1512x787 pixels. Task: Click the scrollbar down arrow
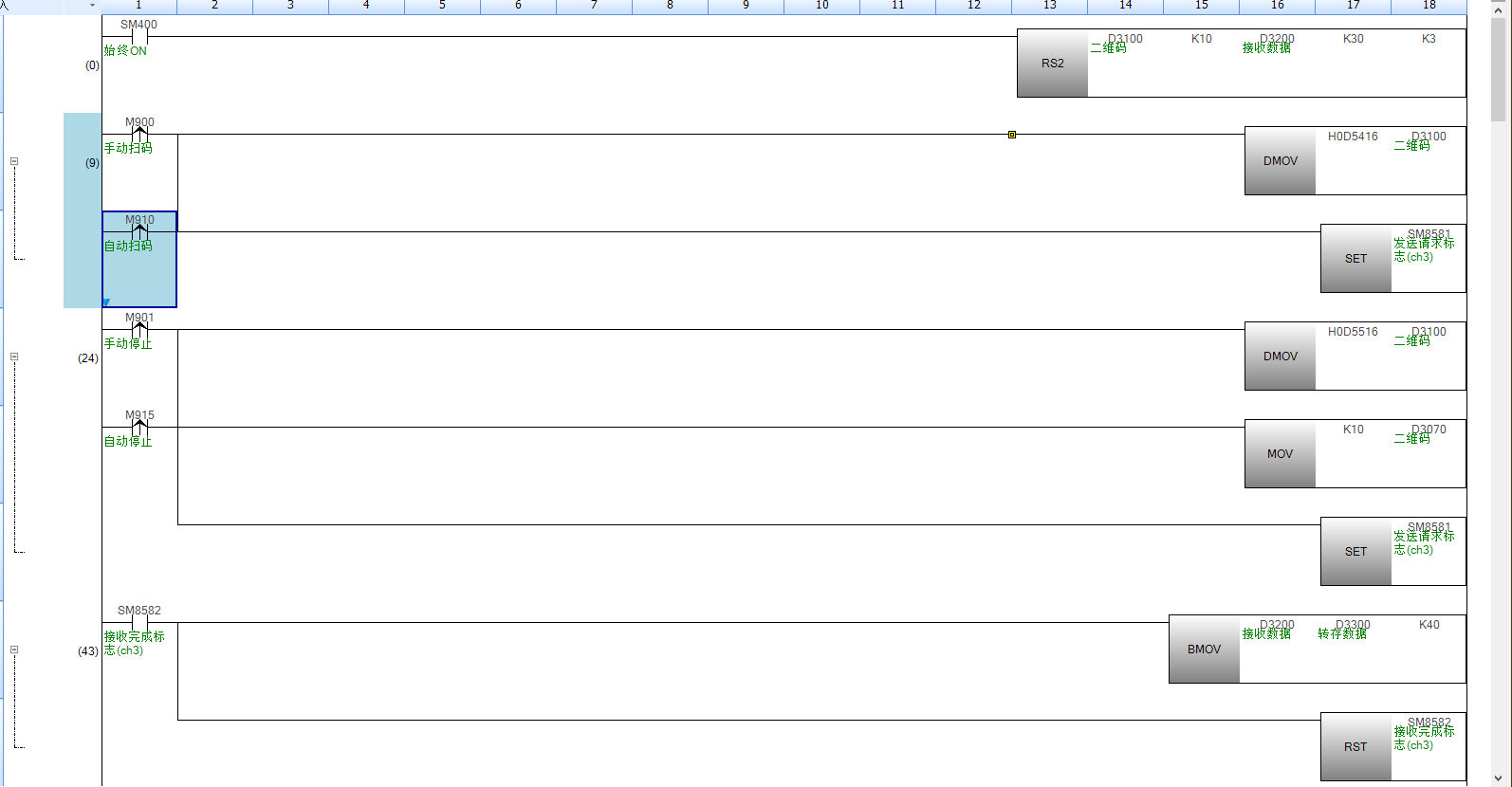coord(1499,778)
